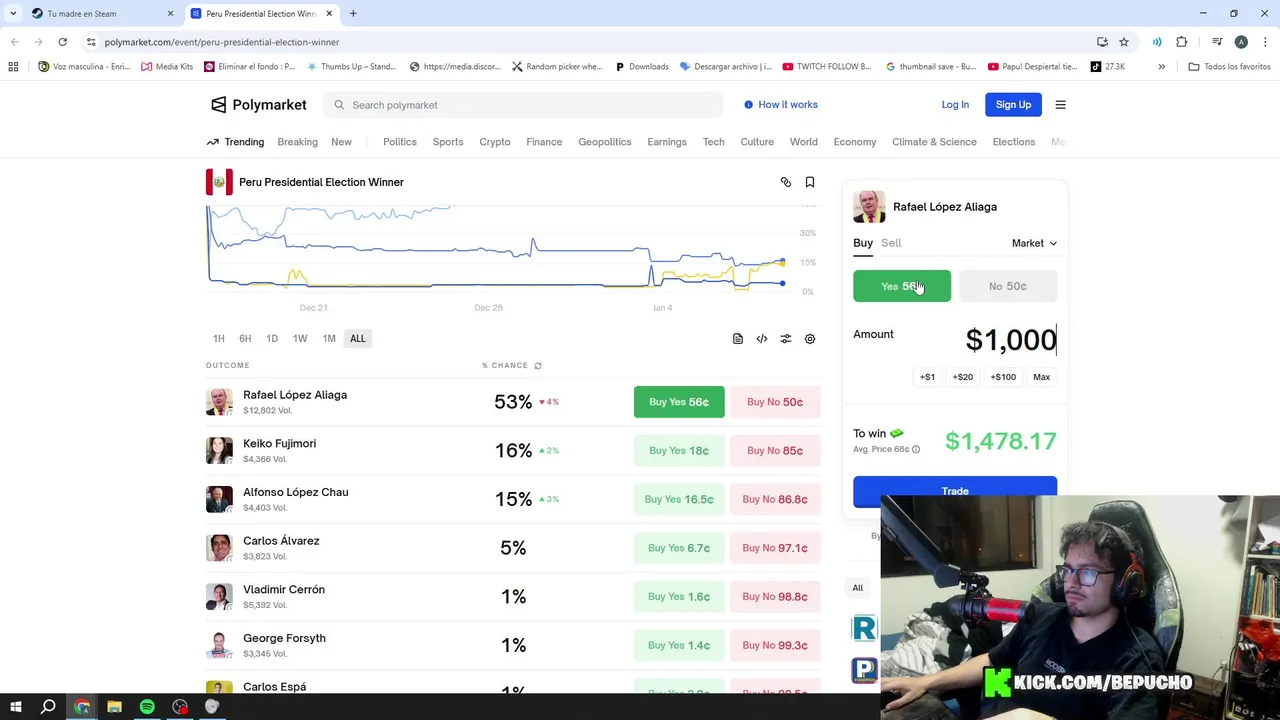The height and width of the screenshot is (720, 1280).
Task: Switch to the Buy tab
Action: [863, 243]
